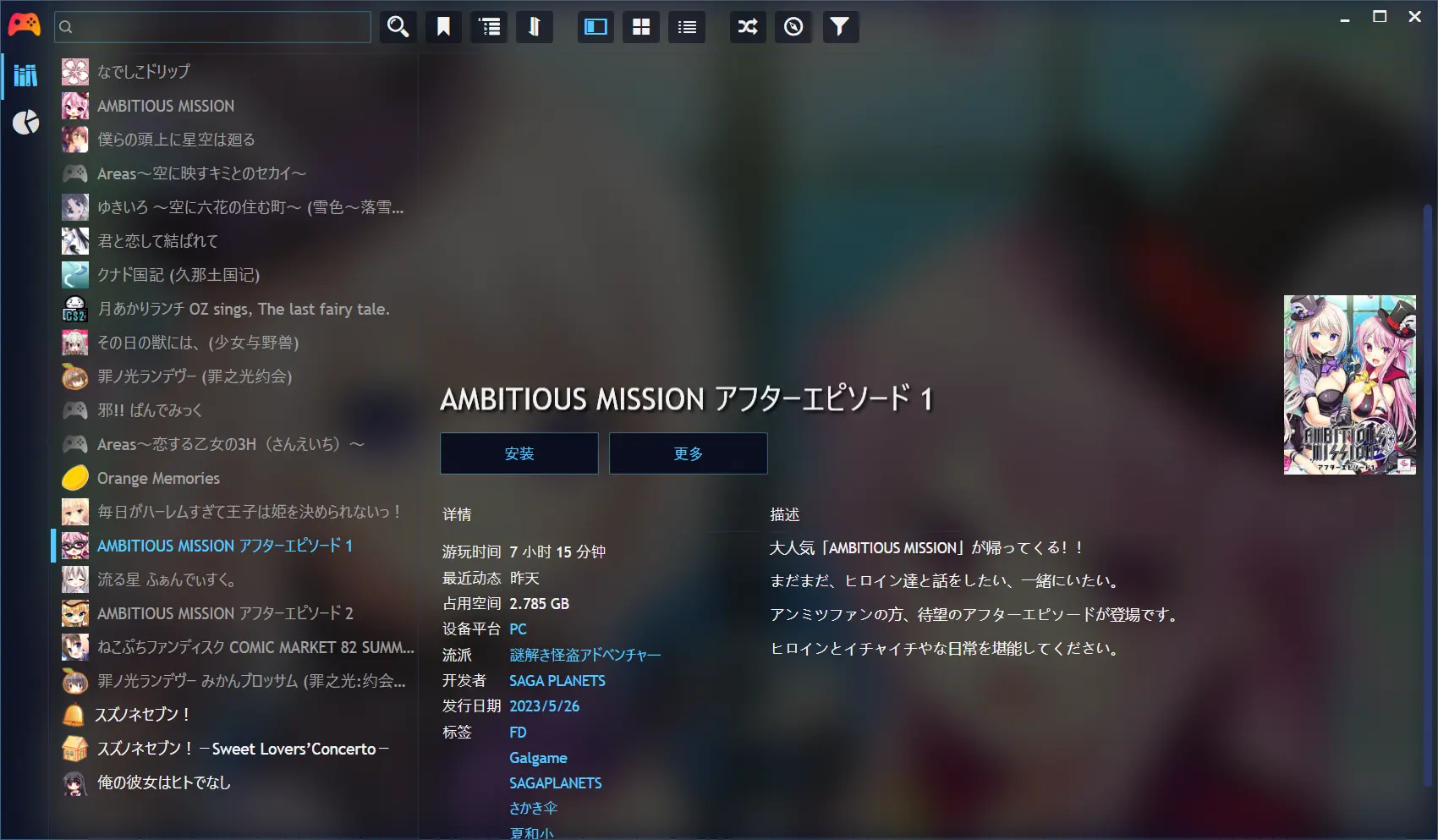Open the Library view in sidebar
The image size is (1438, 840).
[25, 75]
